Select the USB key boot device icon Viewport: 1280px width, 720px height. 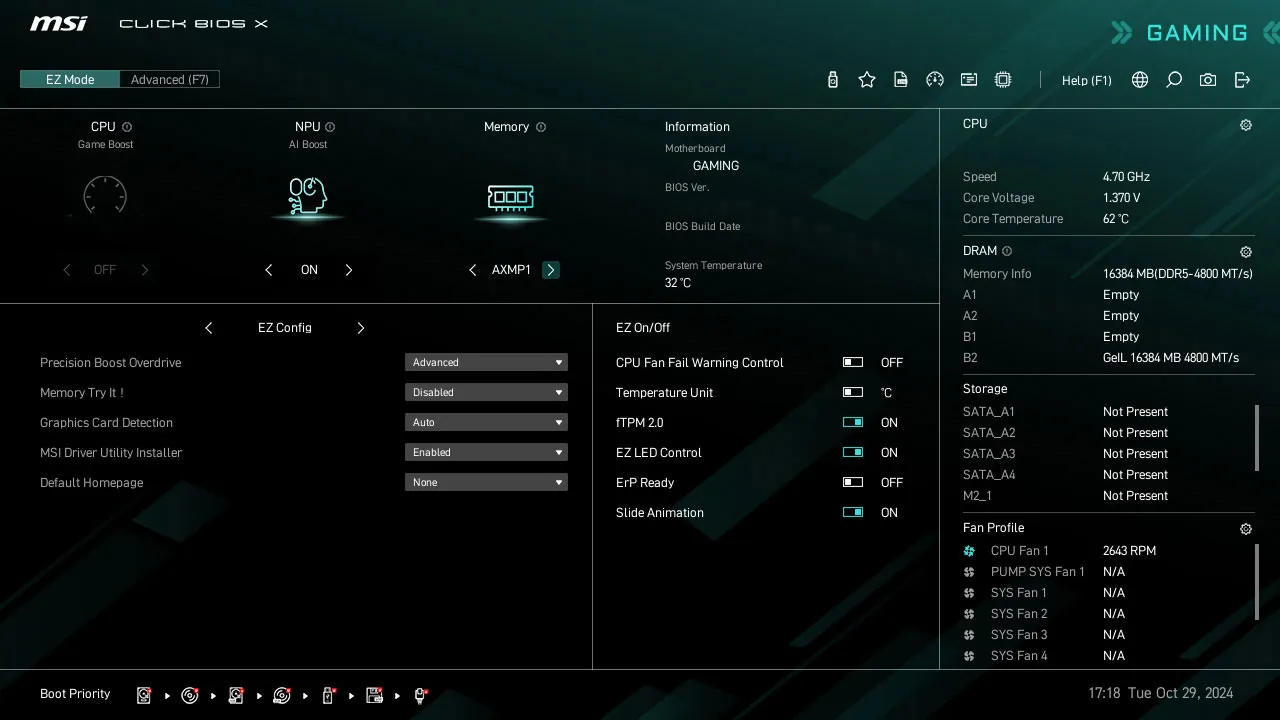pos(328,695)
